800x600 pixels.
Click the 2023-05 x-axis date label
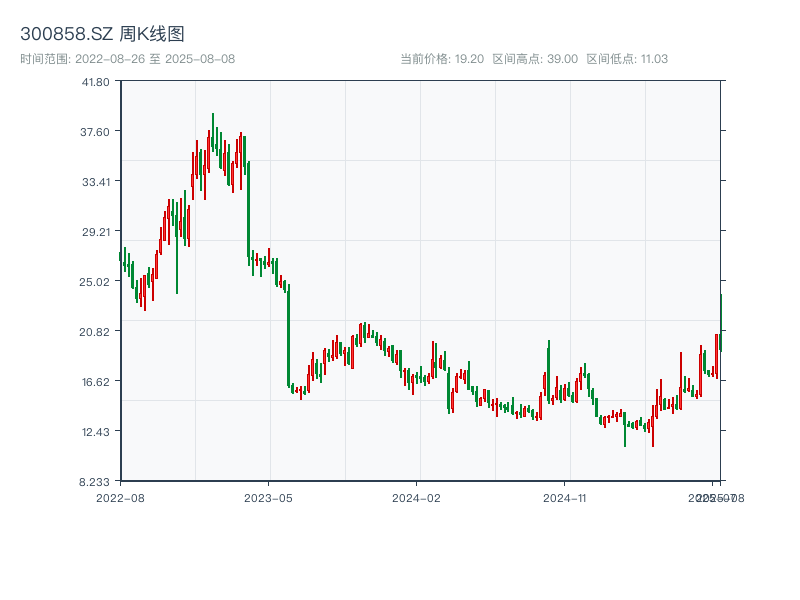click(x=269, y=497)
